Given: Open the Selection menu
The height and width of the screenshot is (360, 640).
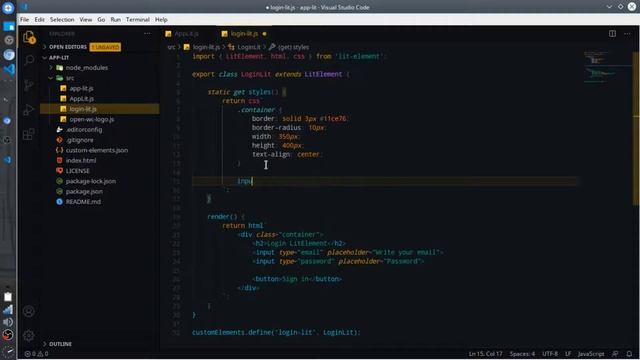Looking at the screenshot, I should point(62,20).
